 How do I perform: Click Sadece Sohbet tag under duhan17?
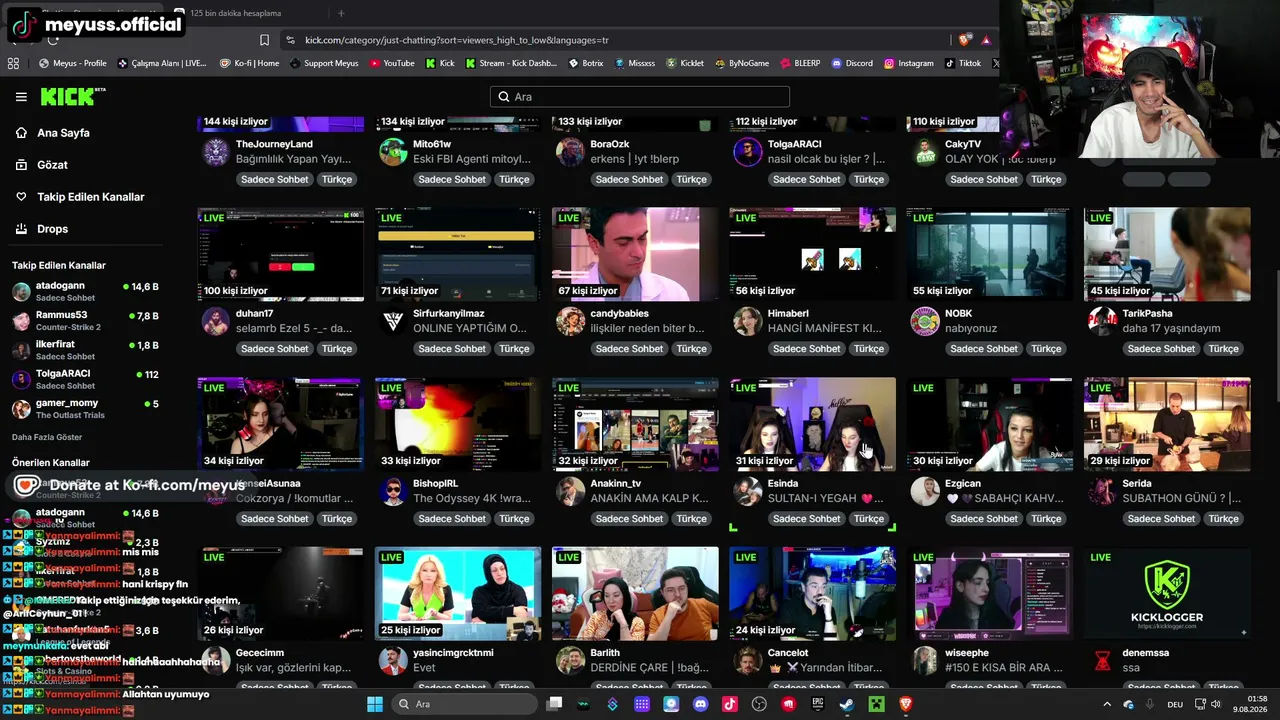(275, 349)
